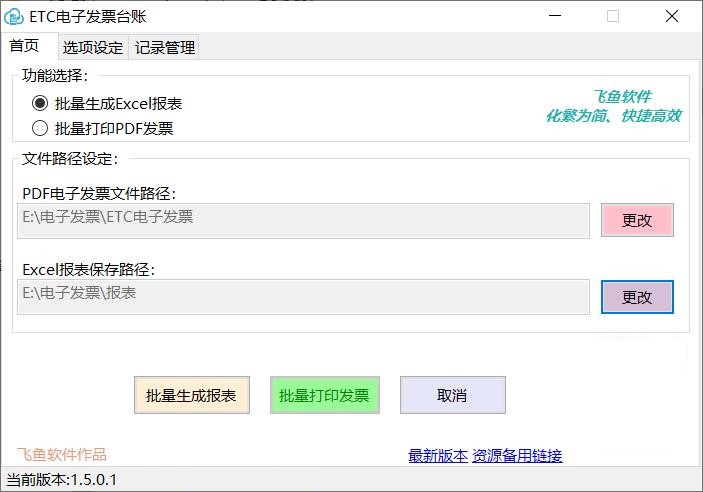Hit the green 批量打印发票 button
This screenshot has height=492, width=703.
(324, 395)
